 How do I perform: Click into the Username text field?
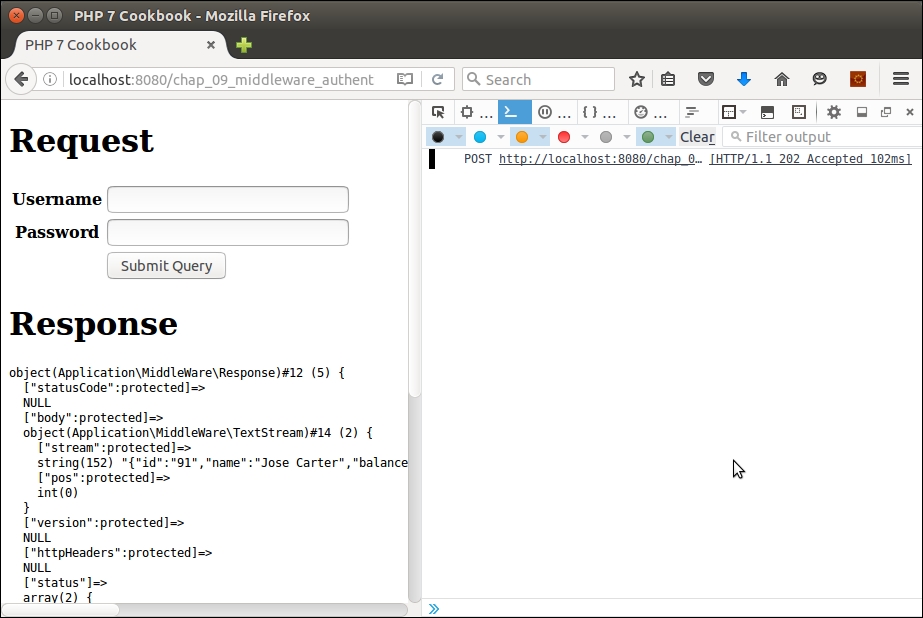click(x=227, y=199)
